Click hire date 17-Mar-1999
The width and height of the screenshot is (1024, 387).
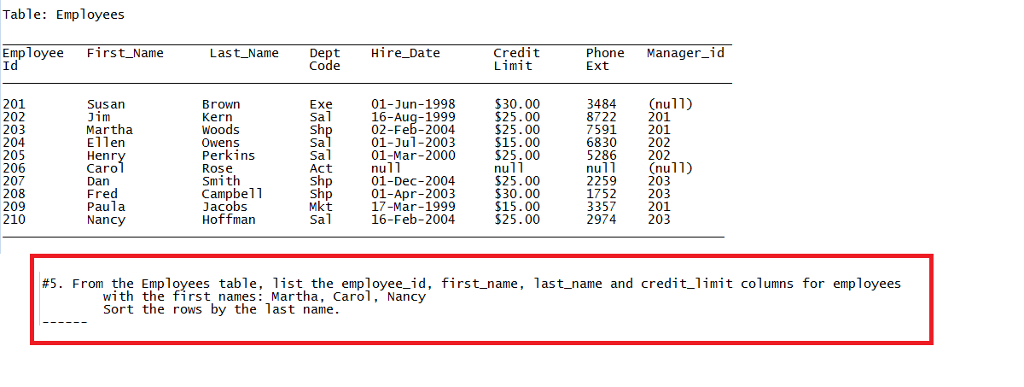413,207
